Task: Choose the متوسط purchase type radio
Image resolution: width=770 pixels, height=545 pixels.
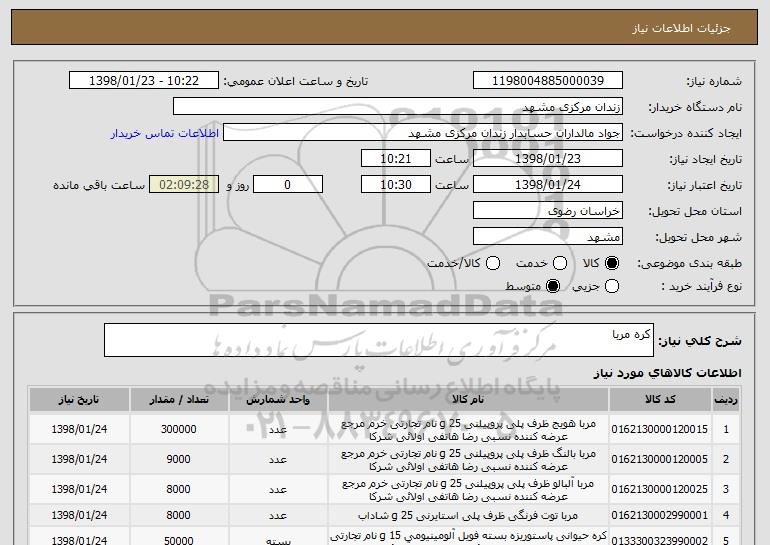Action: (553, 286)
